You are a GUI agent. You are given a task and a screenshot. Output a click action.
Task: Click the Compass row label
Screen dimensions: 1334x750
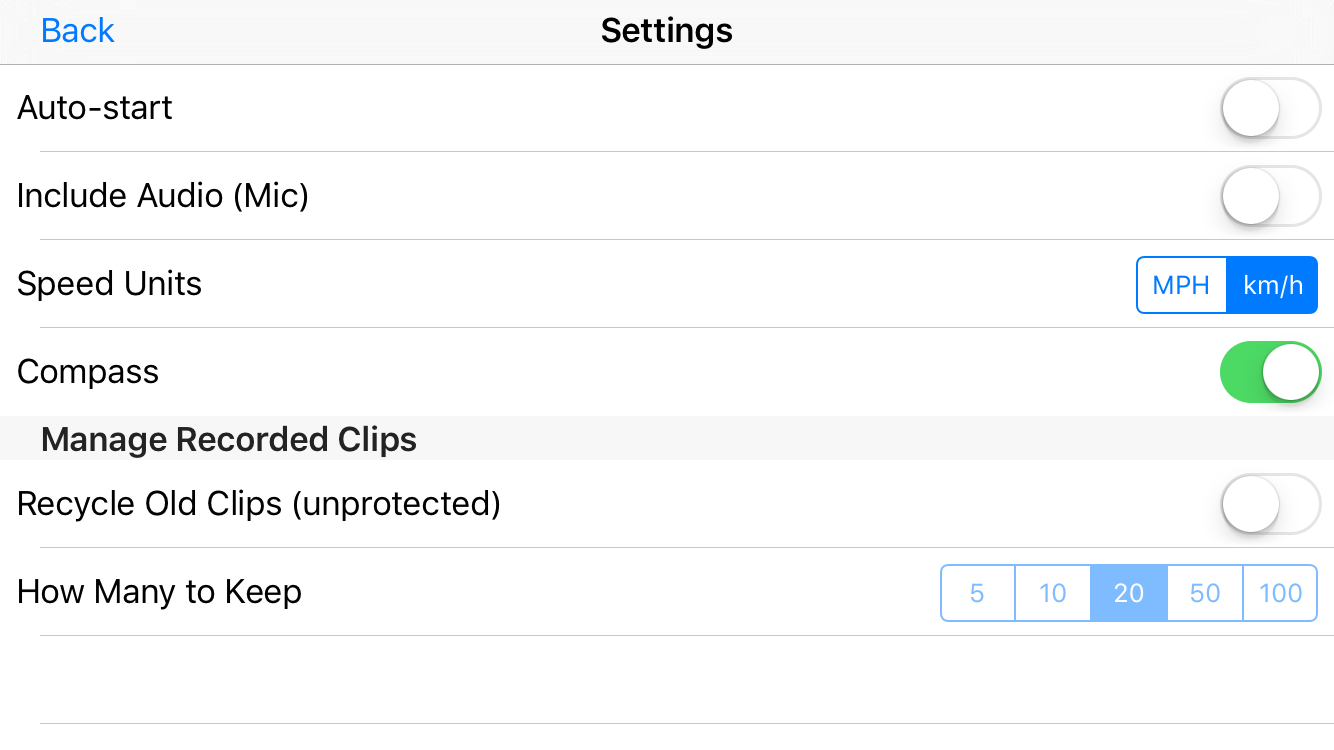[88, 372]
